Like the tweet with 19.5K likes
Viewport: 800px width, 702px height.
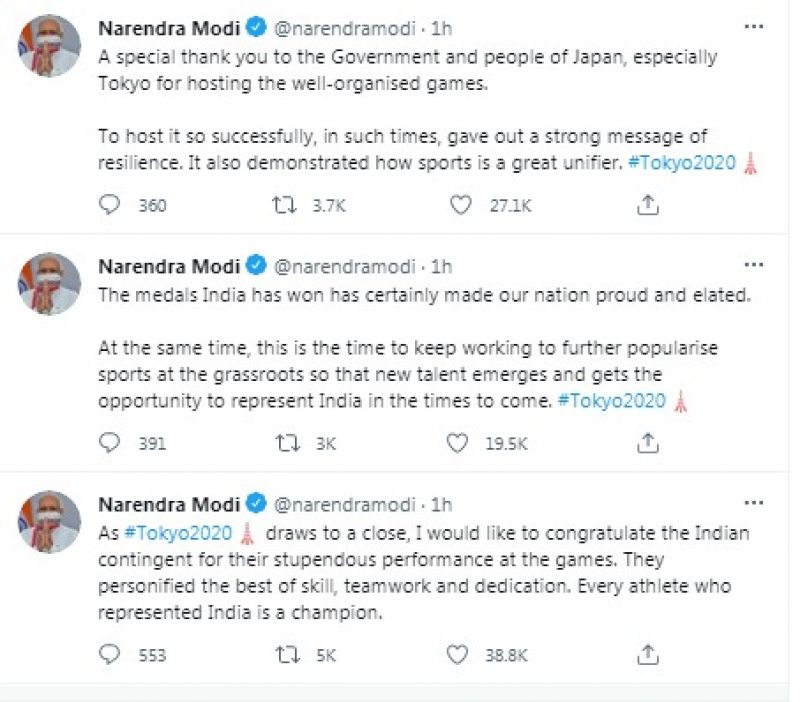(x=460, y=441)
